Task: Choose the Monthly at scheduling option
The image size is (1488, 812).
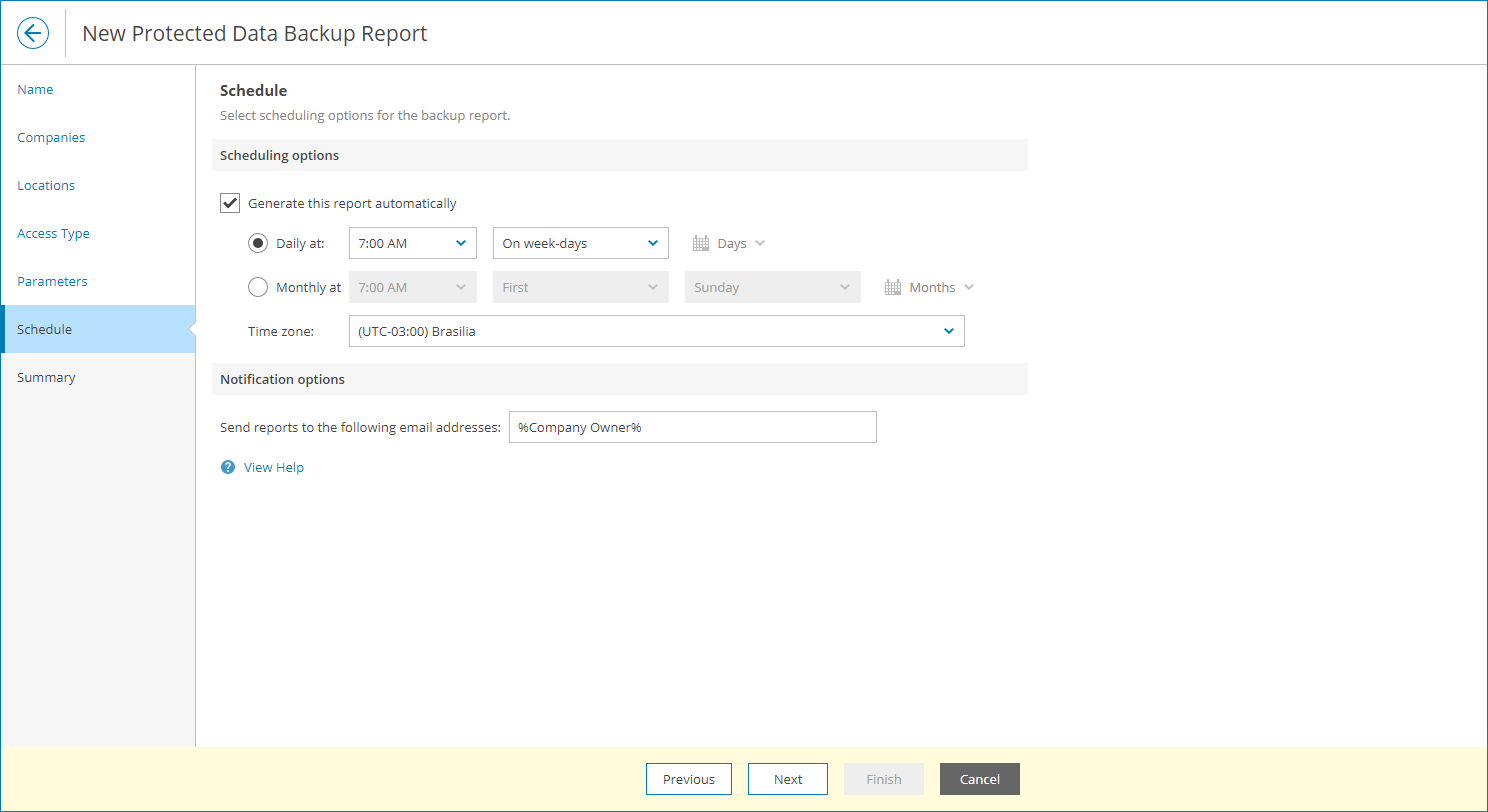Action: [258, 287]
